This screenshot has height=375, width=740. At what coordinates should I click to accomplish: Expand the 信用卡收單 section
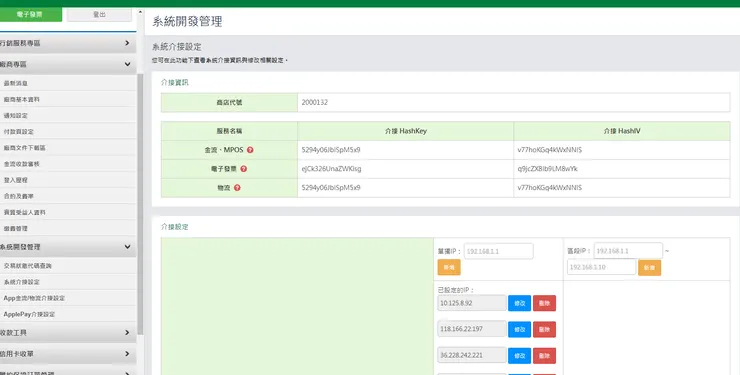pos(68,354)
